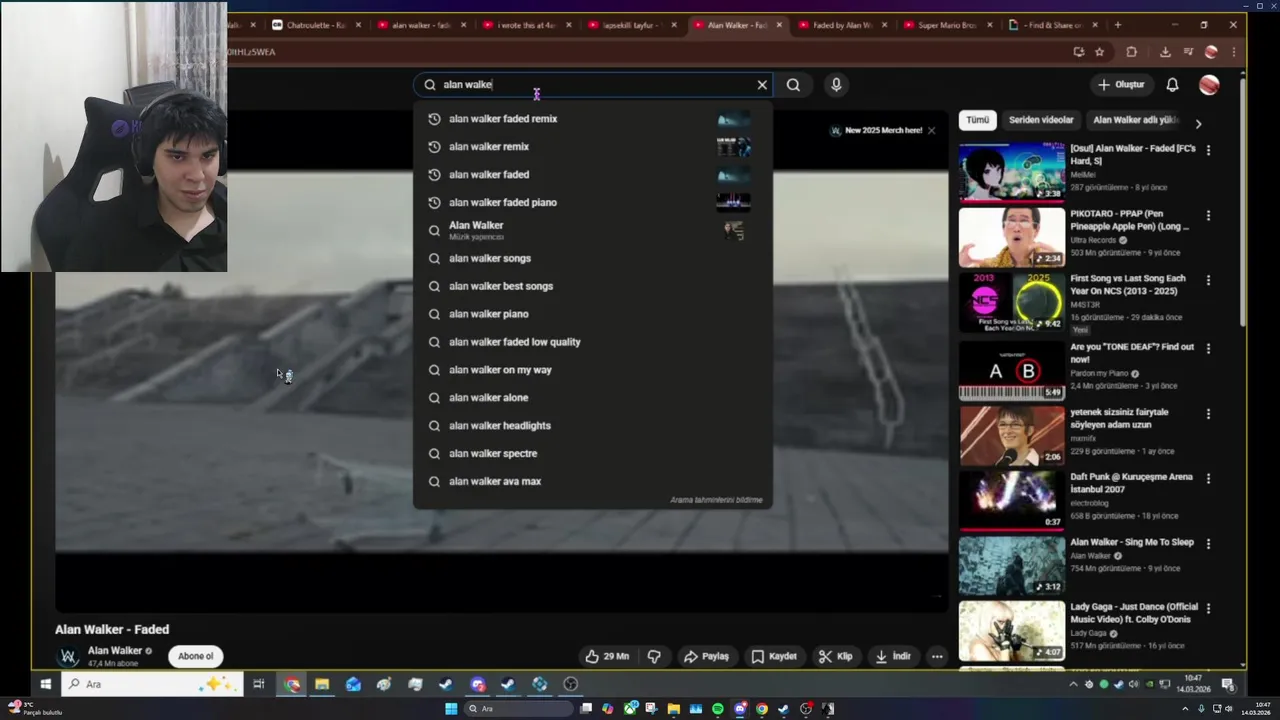Screen dimensions: 1280x720
Task: Open the browser downloads icon
Action: 1165,52
